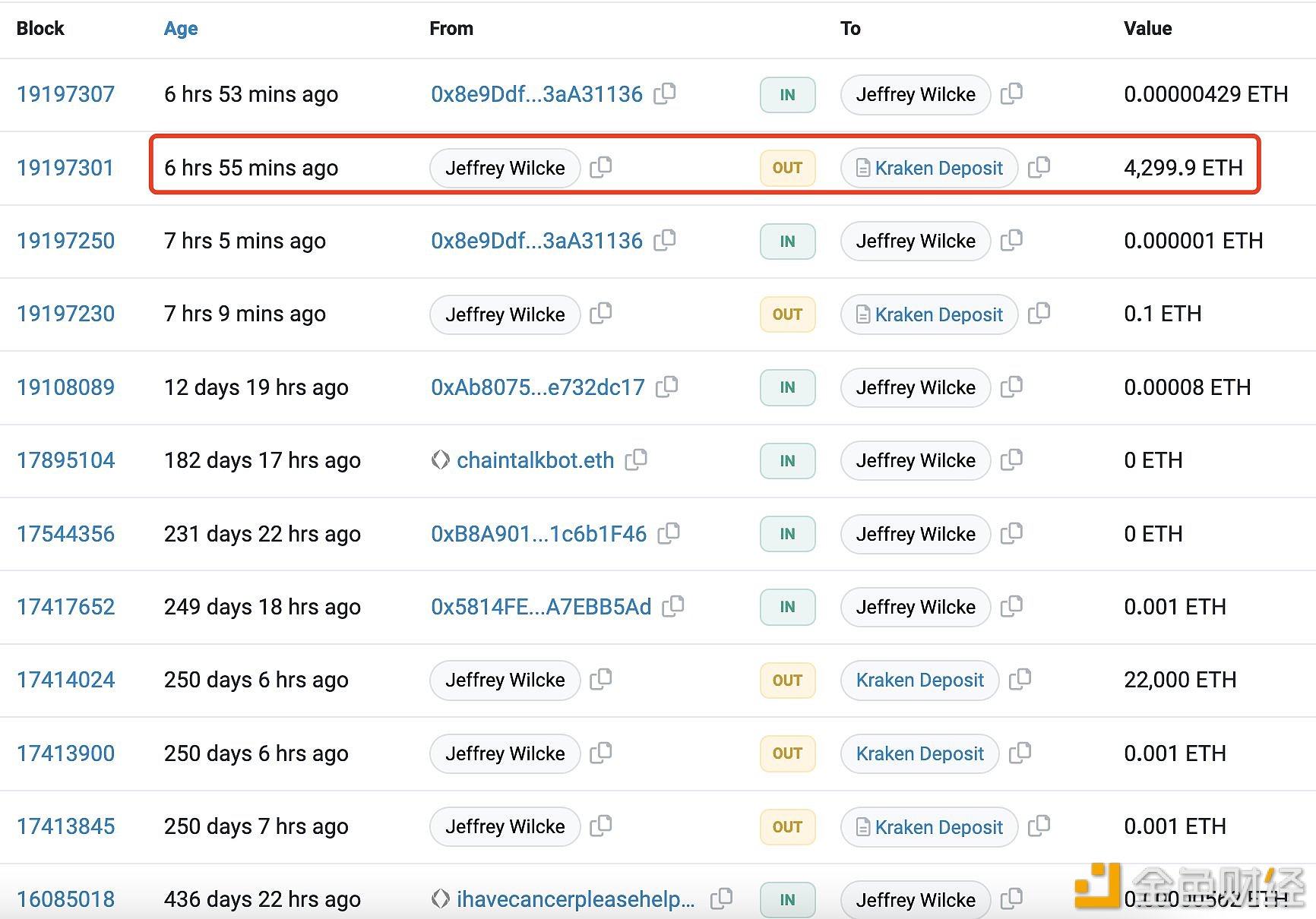Copy Jeffrey Wilcke From address in 17414024 row
This screenshot has height=919, width=1316.
tap(601, 679)
